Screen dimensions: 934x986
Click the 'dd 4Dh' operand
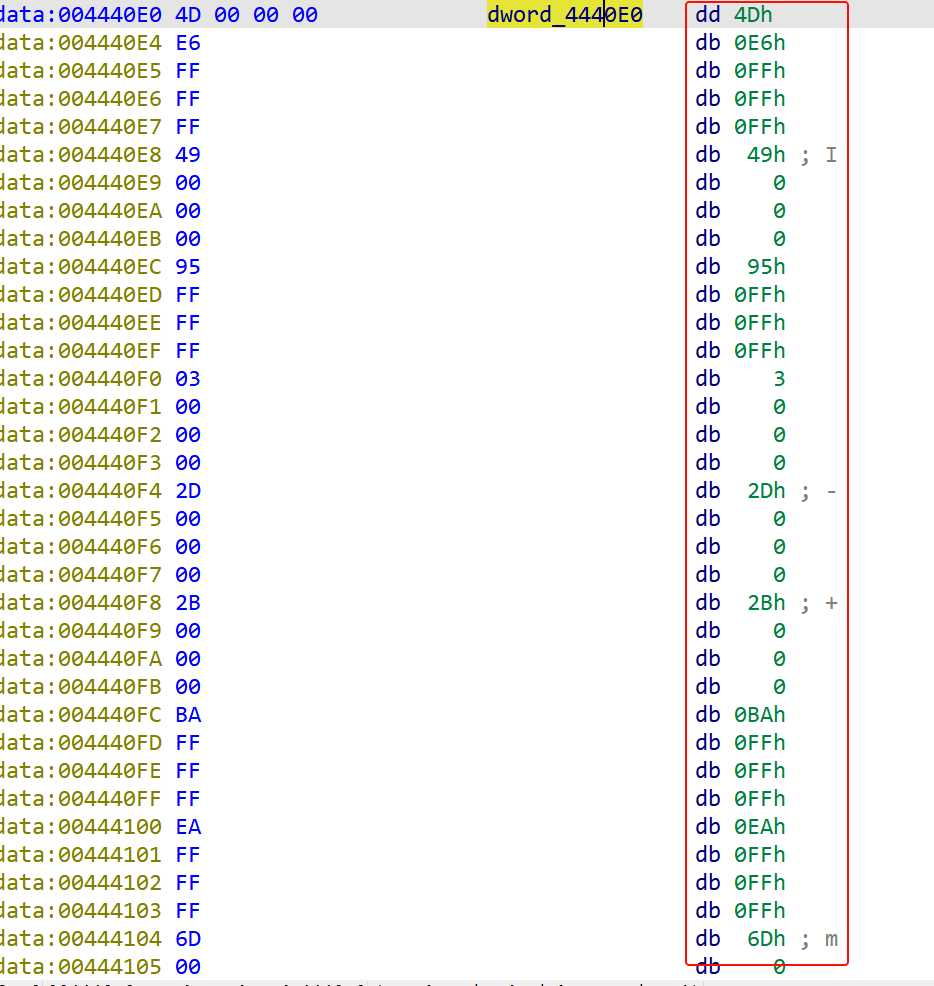coord(733,14)
